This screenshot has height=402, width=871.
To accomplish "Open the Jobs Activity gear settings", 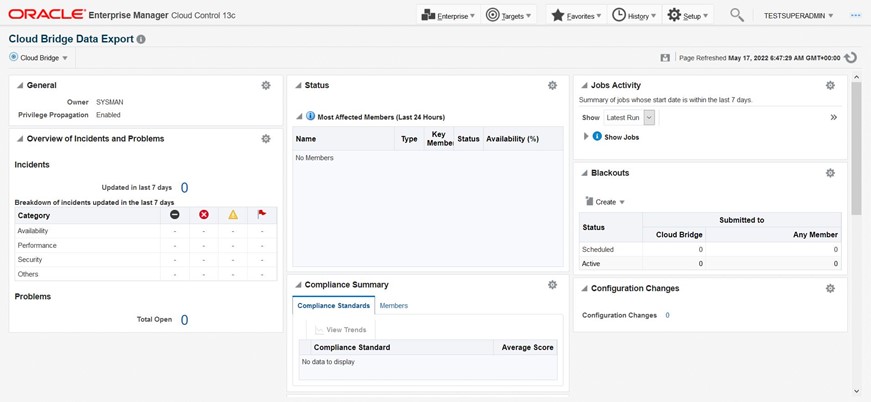I will click(830, 86).
